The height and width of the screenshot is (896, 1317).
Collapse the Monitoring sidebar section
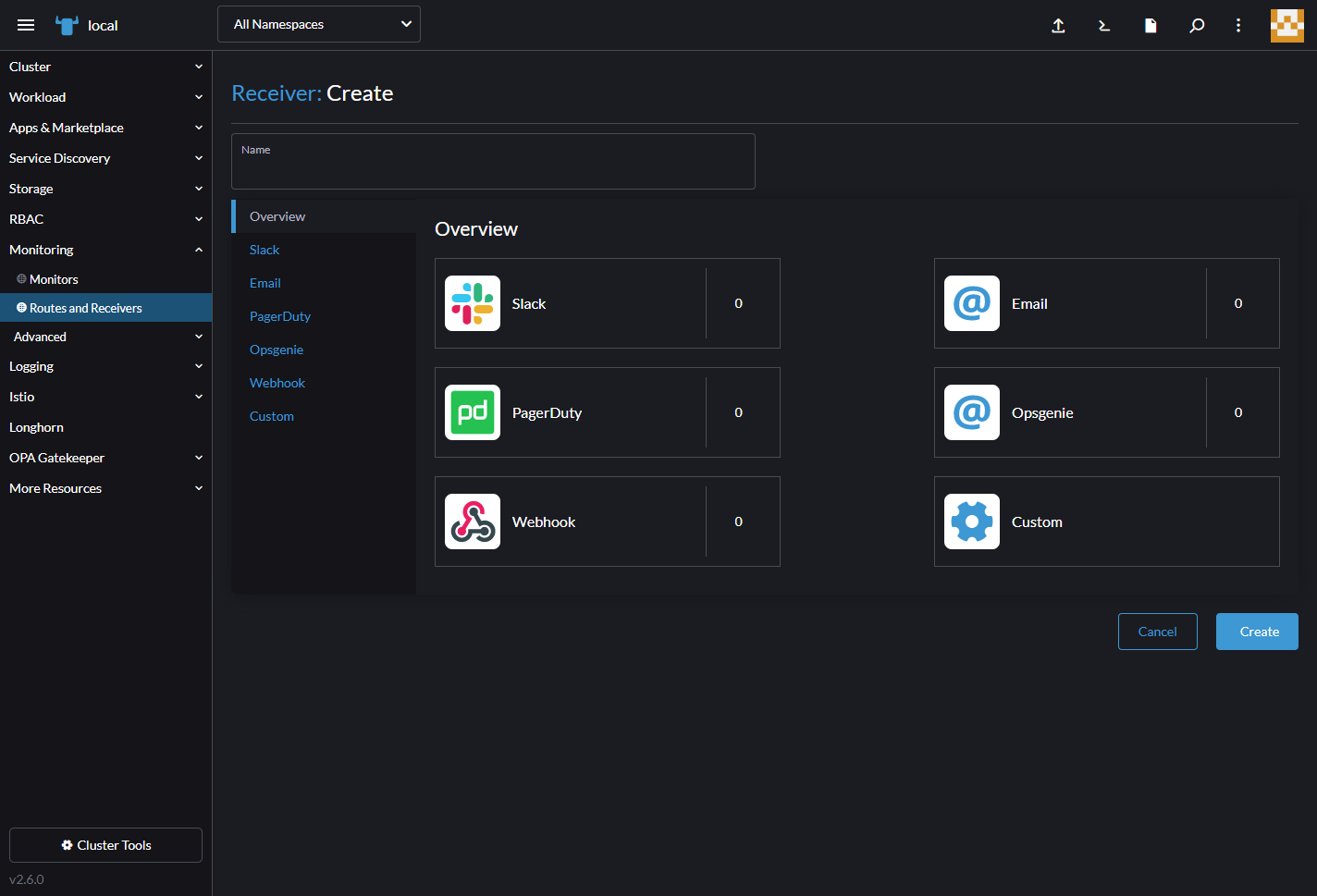(105, 250)
